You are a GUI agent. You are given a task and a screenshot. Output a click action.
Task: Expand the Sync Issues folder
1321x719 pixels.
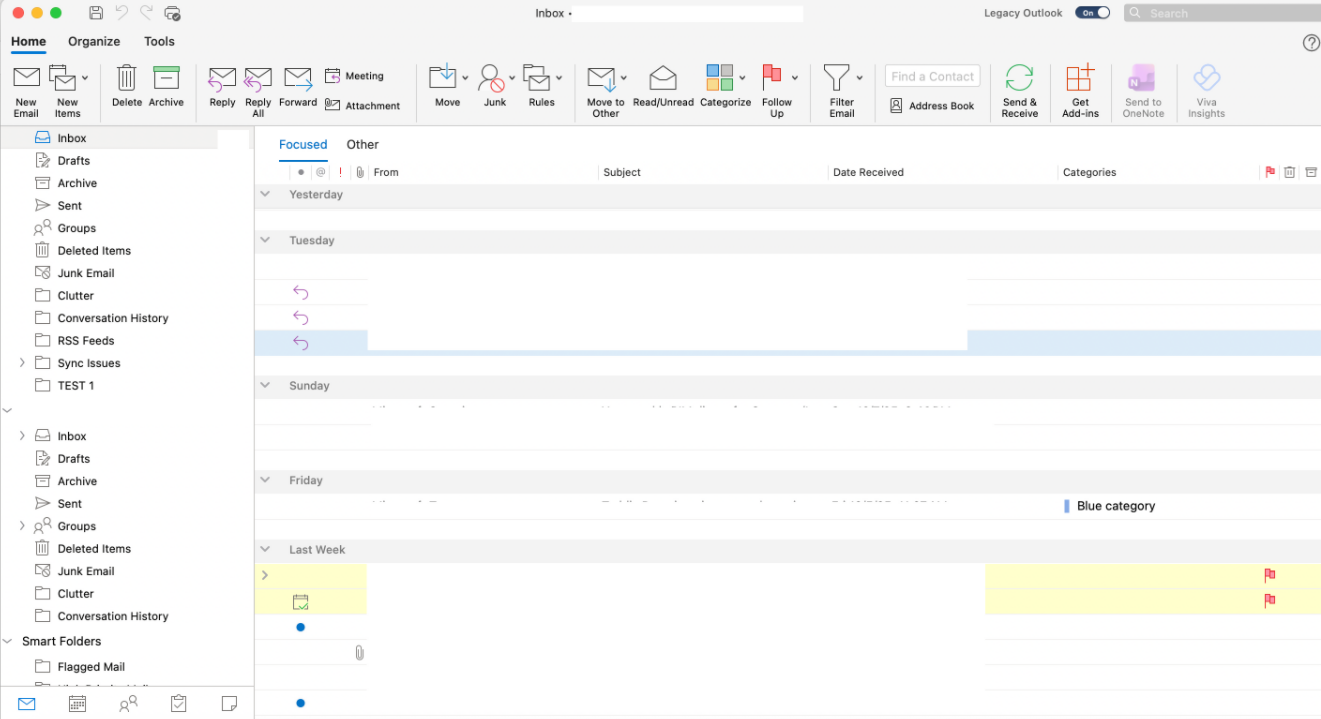[22, 363]
